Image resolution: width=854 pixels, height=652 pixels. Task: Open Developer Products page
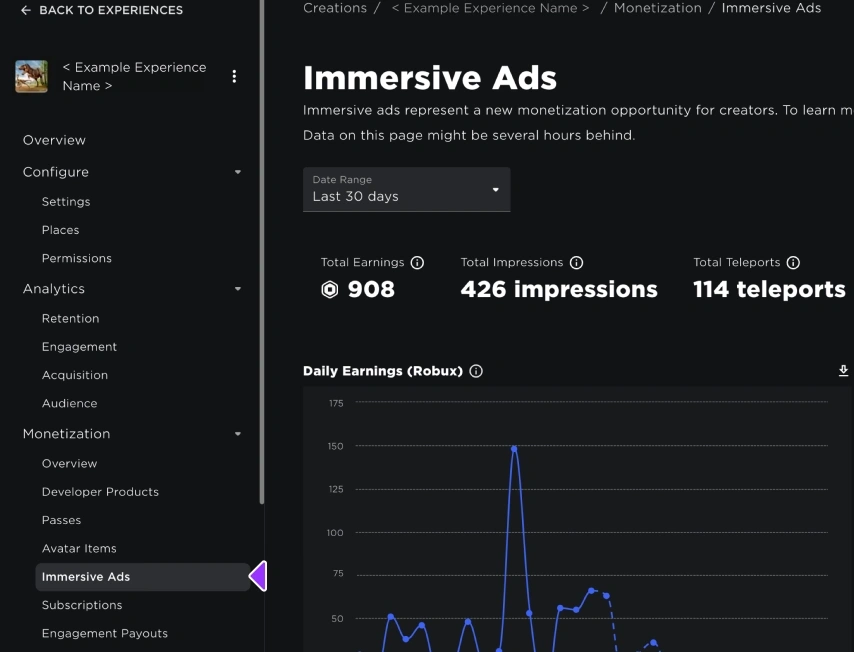tap(100, 492)
